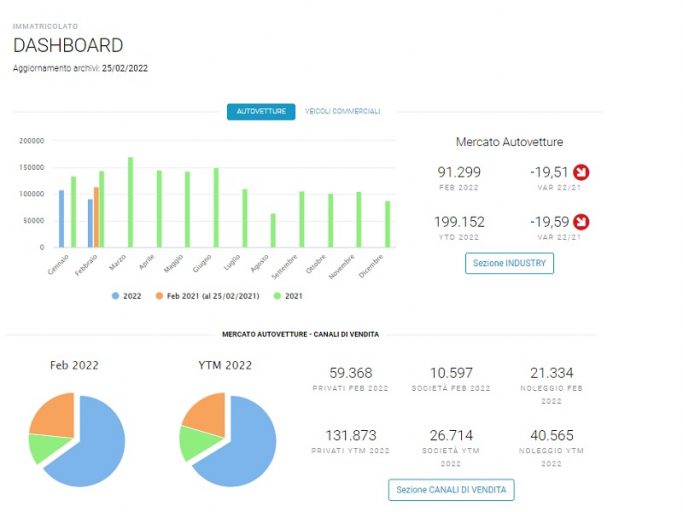Click the 199.152 YTD 2022 value
Viewport: 683px width, 512px height.
pyautogui.click(x=459, y=222)
